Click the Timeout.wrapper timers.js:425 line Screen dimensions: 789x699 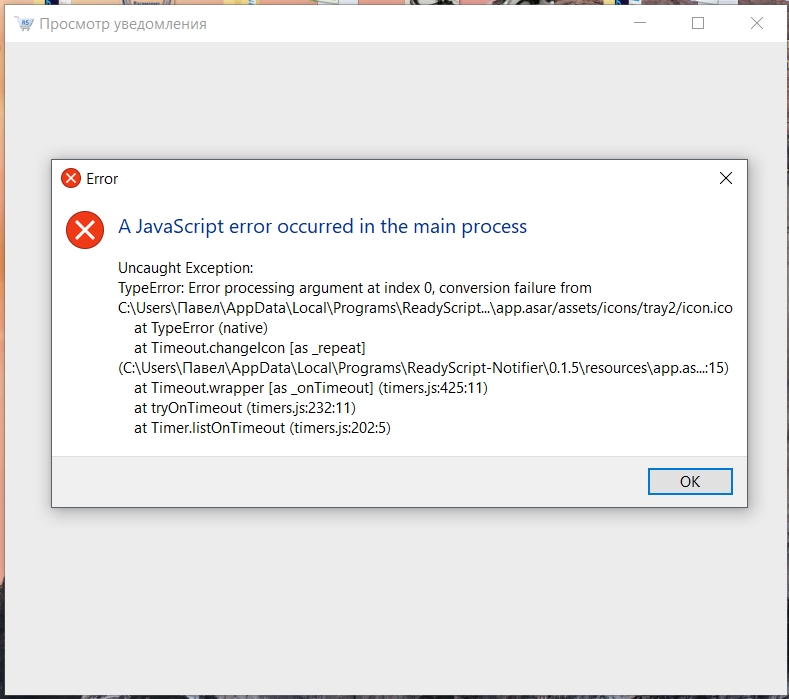pyautogui.click(x=311, y=388)
